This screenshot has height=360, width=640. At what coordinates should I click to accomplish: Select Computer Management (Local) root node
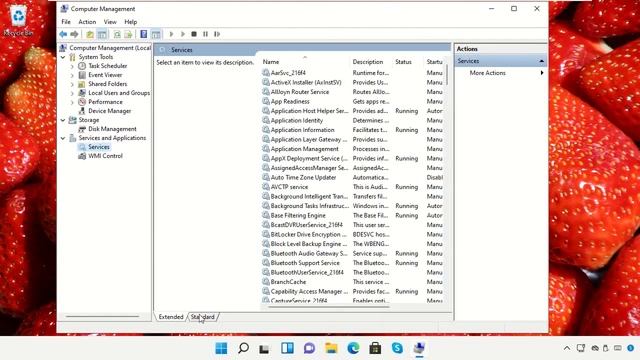[x=110, y=48]
